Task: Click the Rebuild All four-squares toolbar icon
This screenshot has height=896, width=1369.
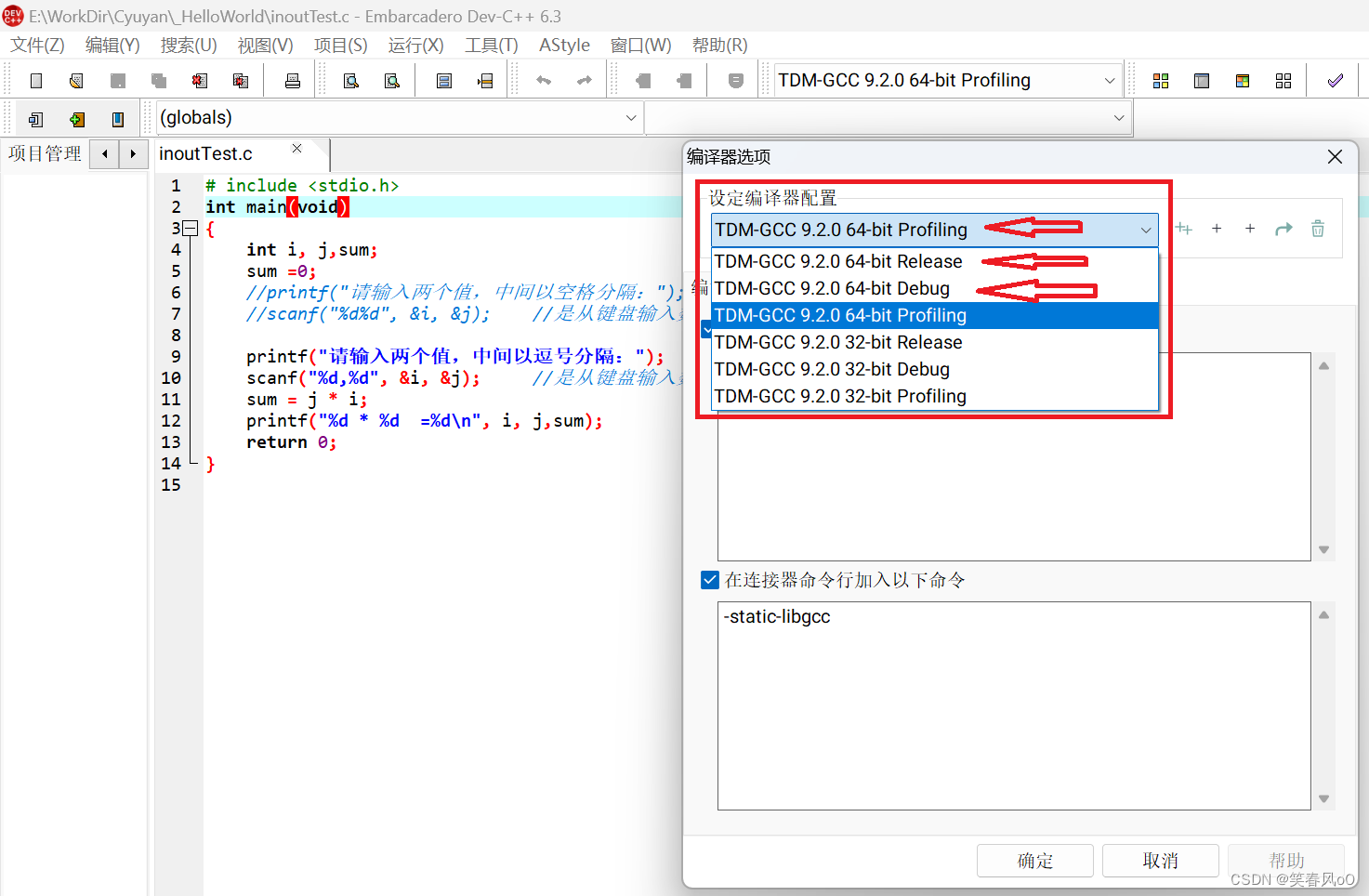Action: (x=1283, y=81)
